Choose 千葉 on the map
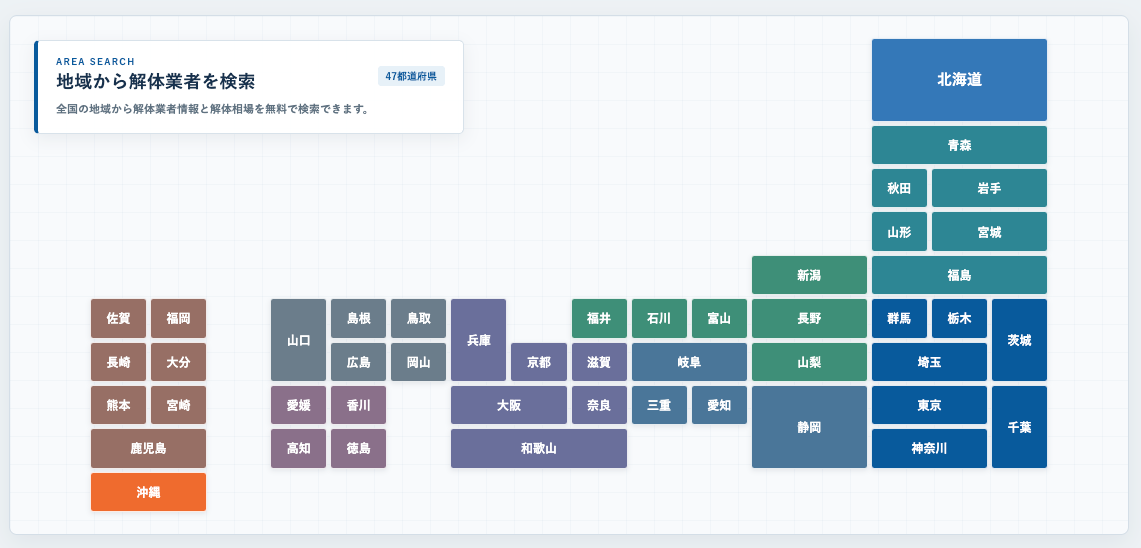 [1019, 427]
